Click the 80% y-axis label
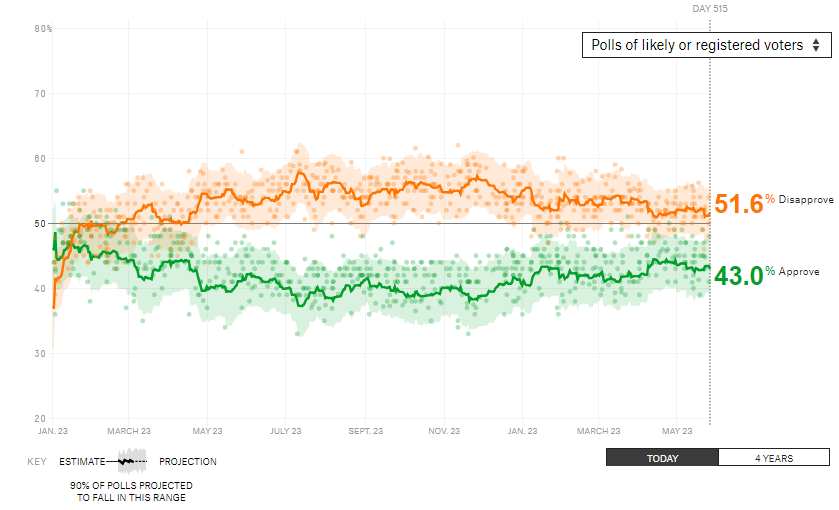The height and width of the screenshot is (510, 839). click(43, 28)
